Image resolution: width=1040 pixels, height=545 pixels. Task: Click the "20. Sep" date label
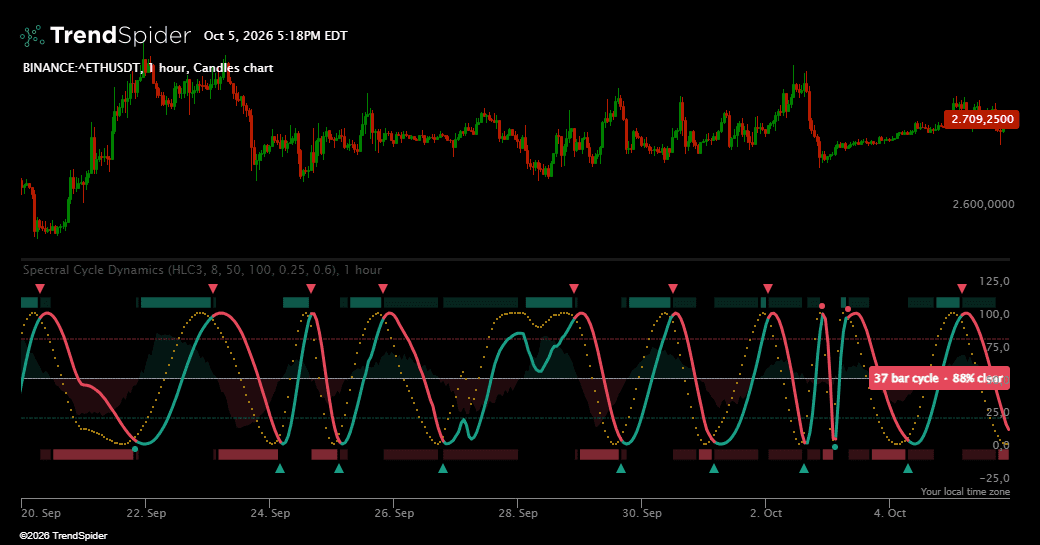[41, 513]
